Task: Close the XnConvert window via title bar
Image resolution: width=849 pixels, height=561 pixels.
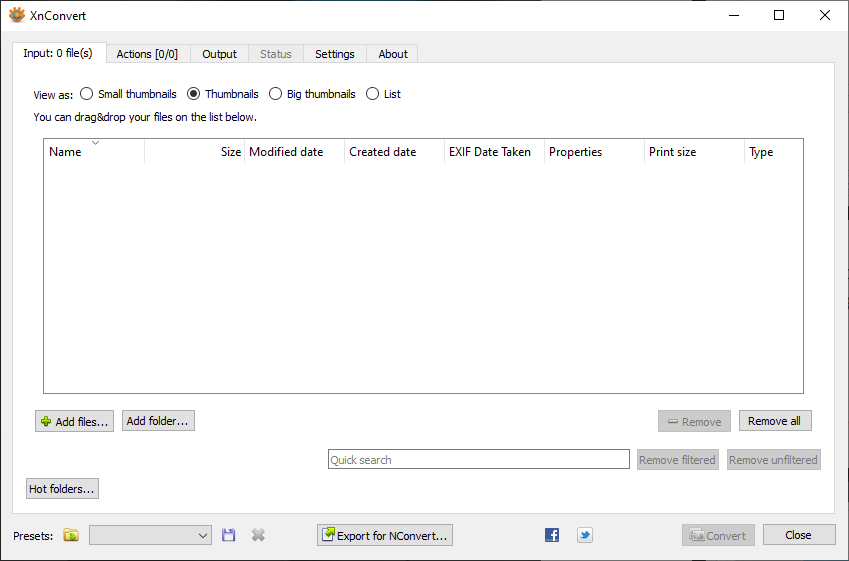Action: [x=825, y=15]
